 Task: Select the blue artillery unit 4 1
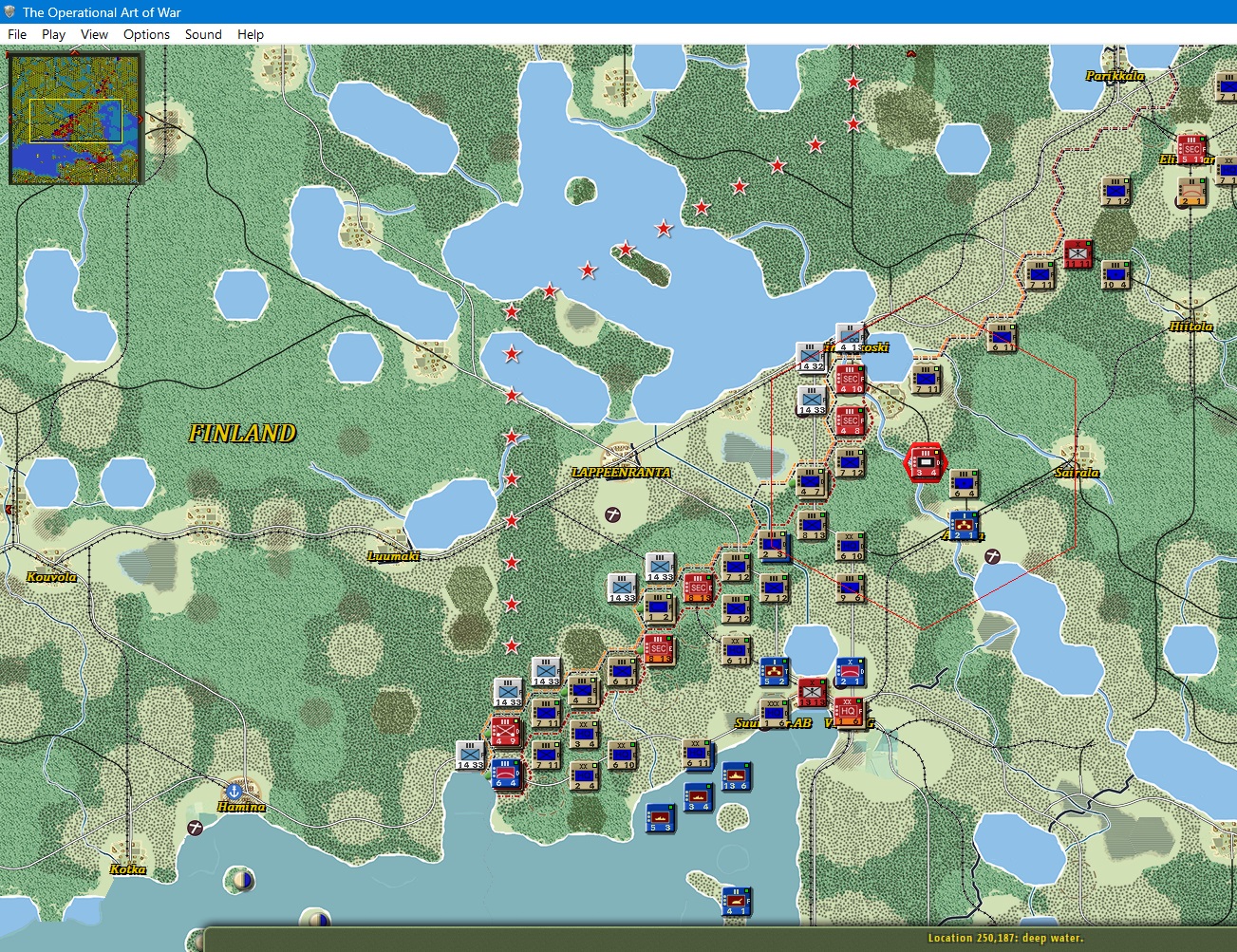pyautogui.click(x=736, y=902)
